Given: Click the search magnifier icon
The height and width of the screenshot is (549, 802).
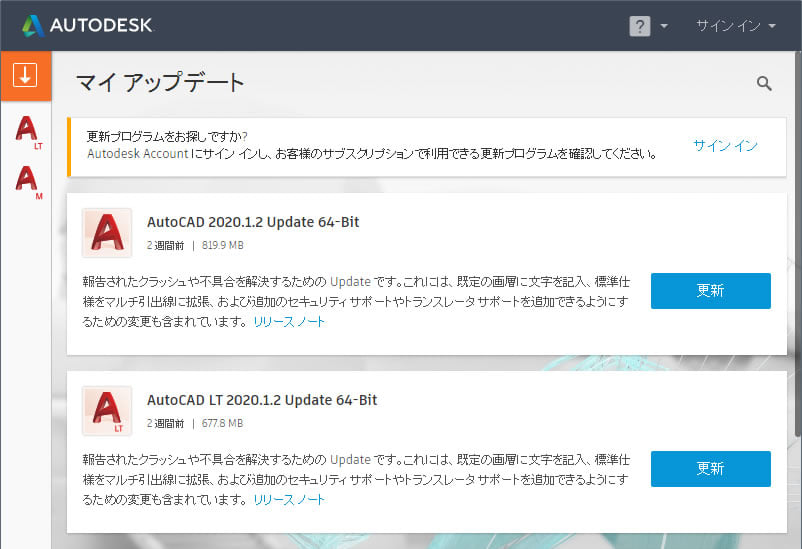Looking at the screenshot, I should 764,83.
